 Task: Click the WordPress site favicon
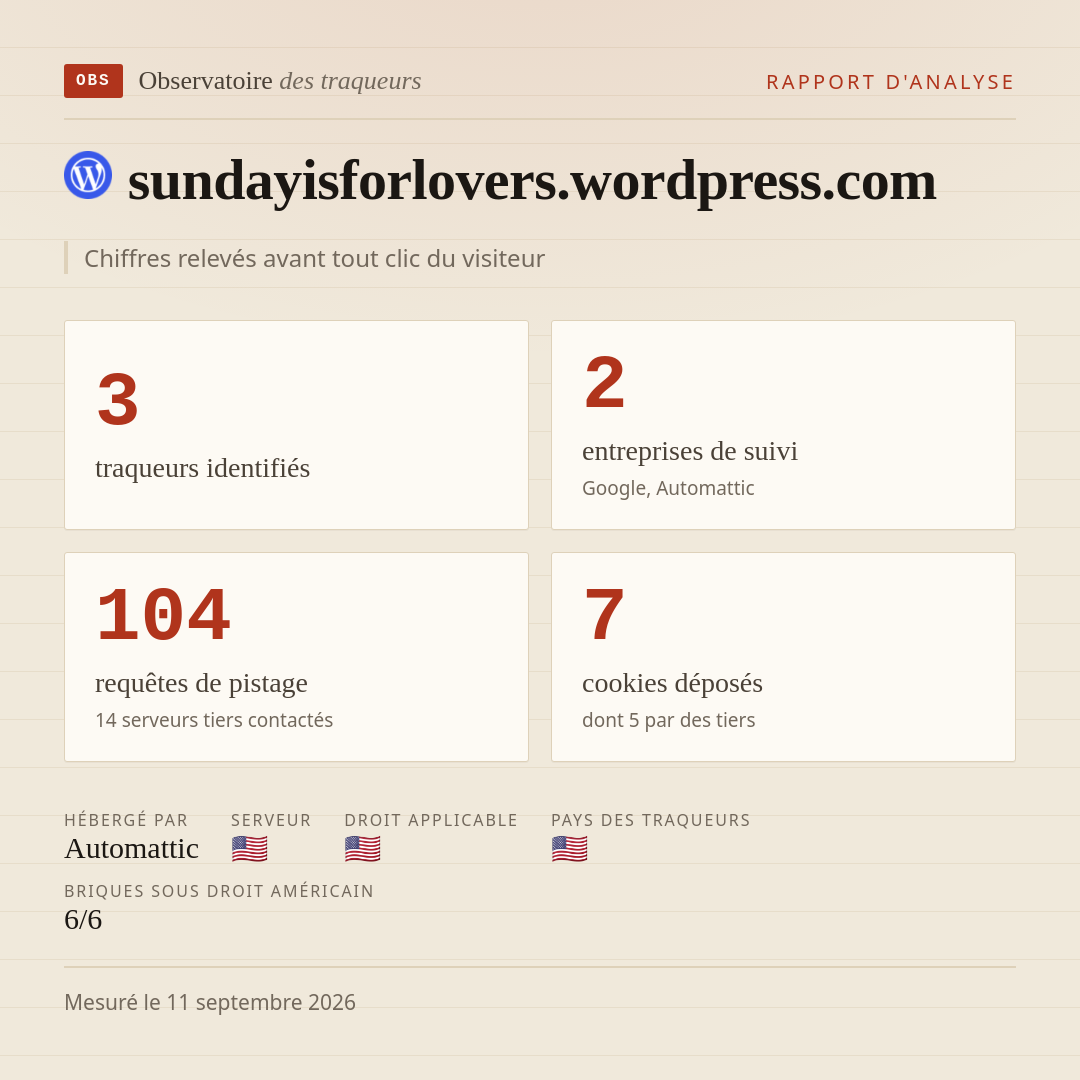point(88,175)
